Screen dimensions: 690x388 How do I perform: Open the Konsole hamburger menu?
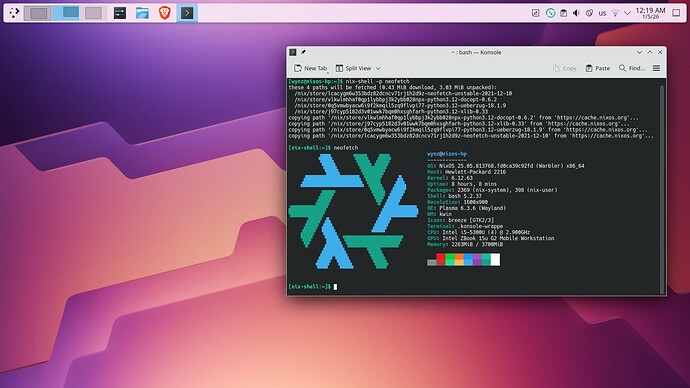tap(656, 68)
